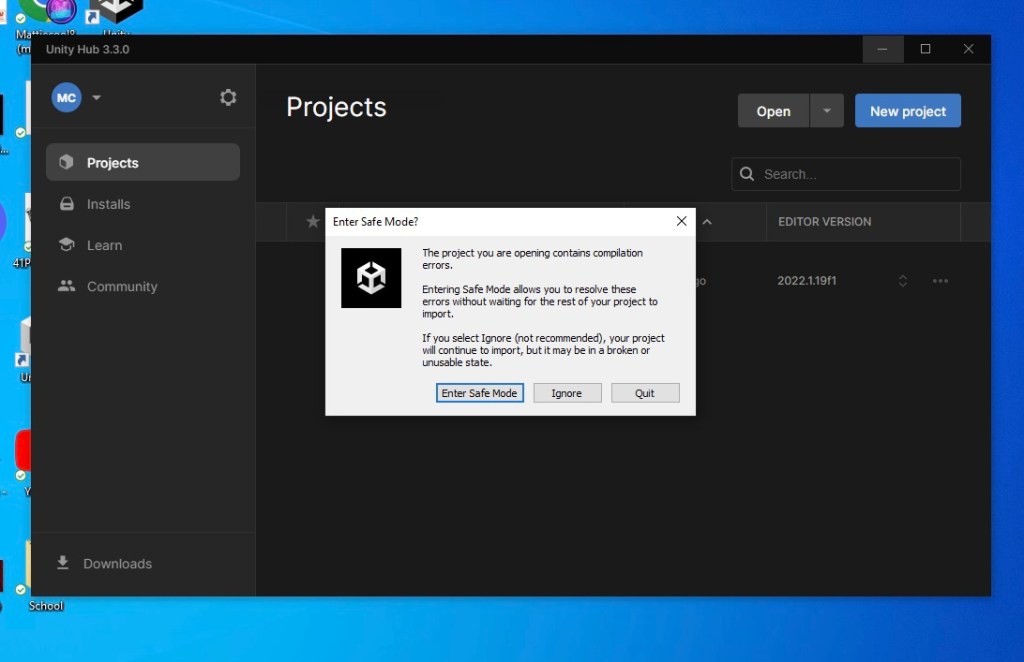Click the Open project button
This screenshot has width=1024, height=662.
(x=773, y=111)
